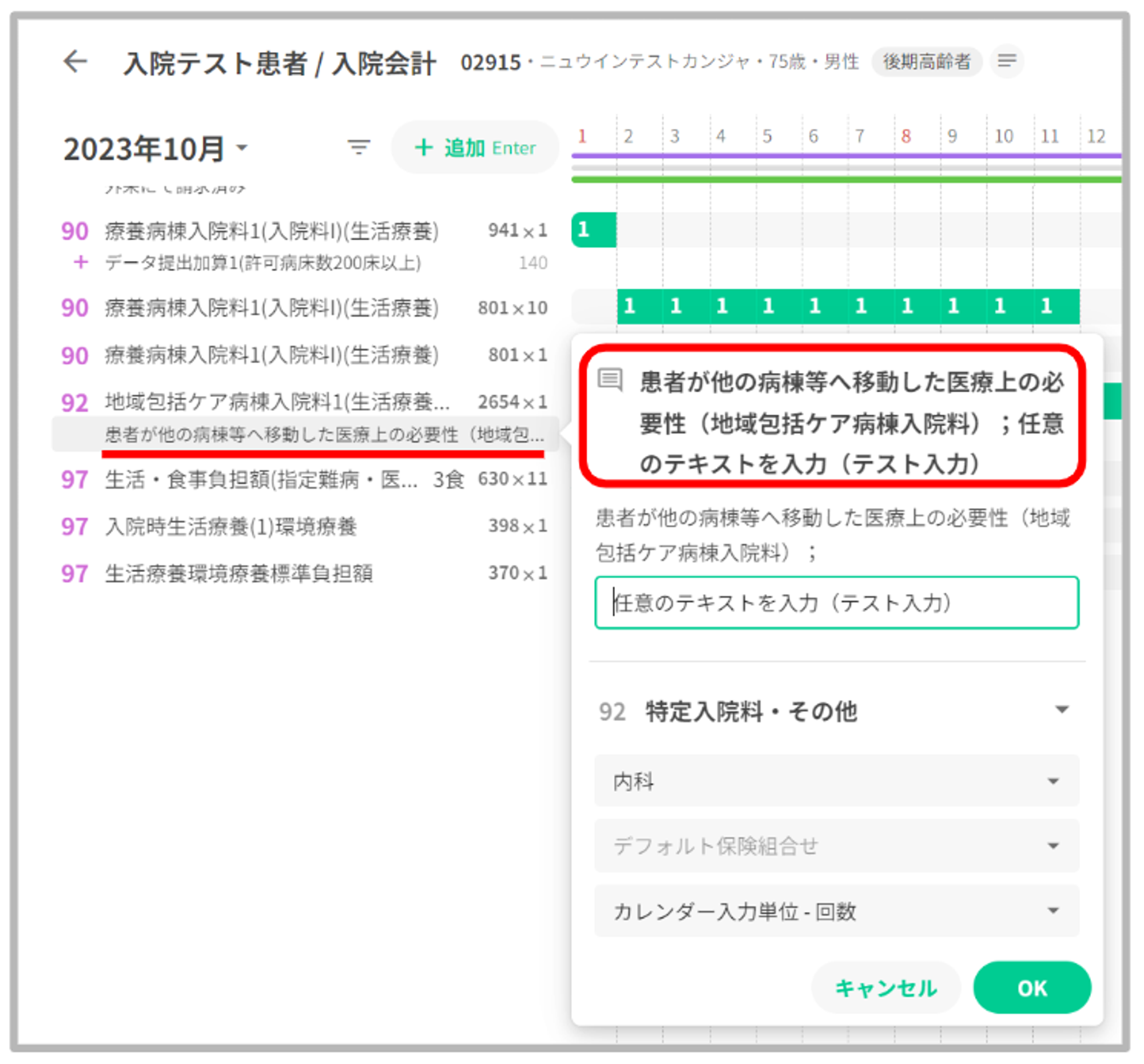Open the 内科 department dropdown

click(836, 781)
